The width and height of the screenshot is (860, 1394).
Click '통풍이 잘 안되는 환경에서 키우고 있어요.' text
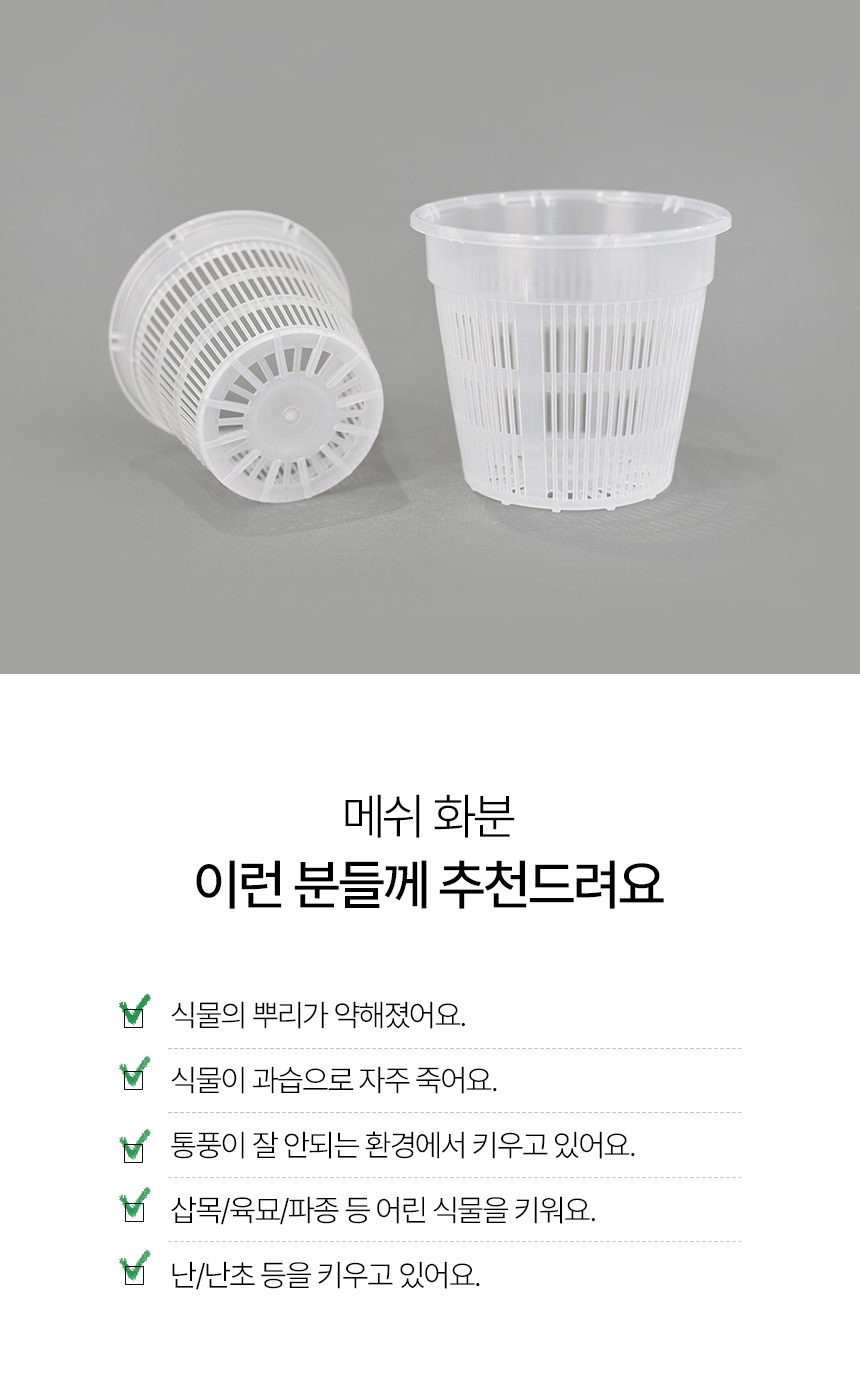[x=404, y=1145]
